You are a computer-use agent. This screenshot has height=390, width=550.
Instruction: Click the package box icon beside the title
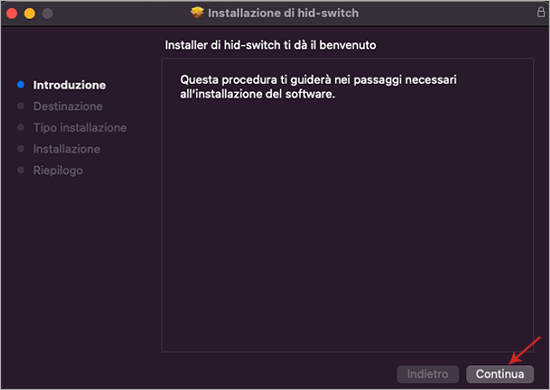[x=197, y=13]
